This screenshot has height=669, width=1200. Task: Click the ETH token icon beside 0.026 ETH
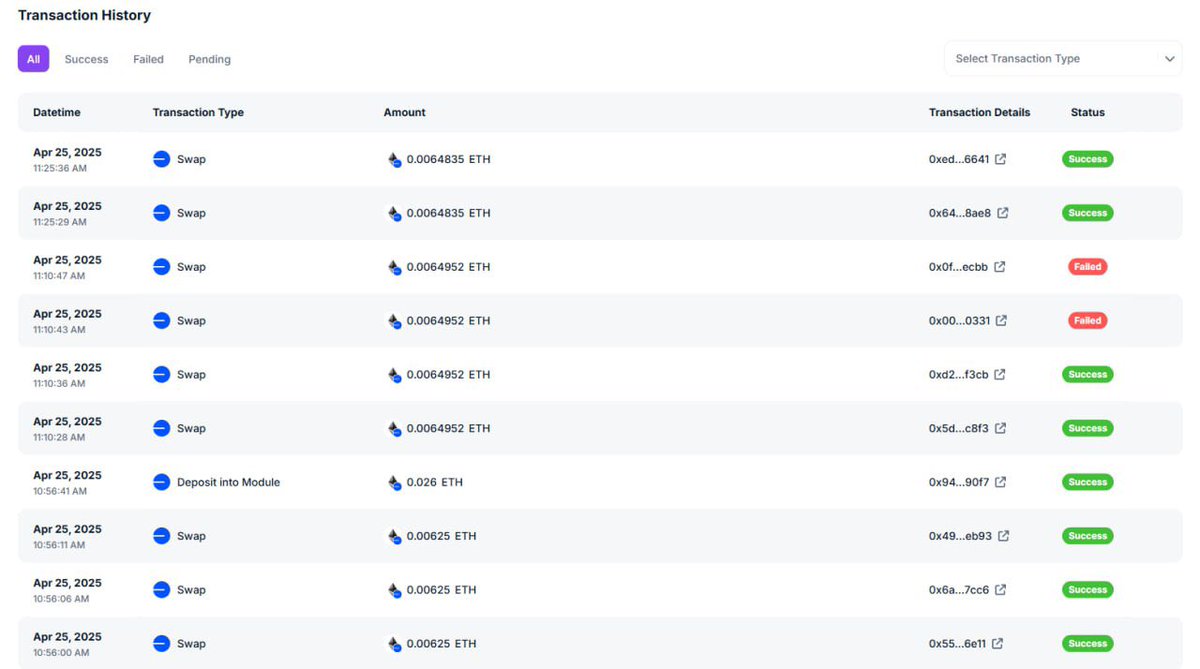[x=394, y=482]
